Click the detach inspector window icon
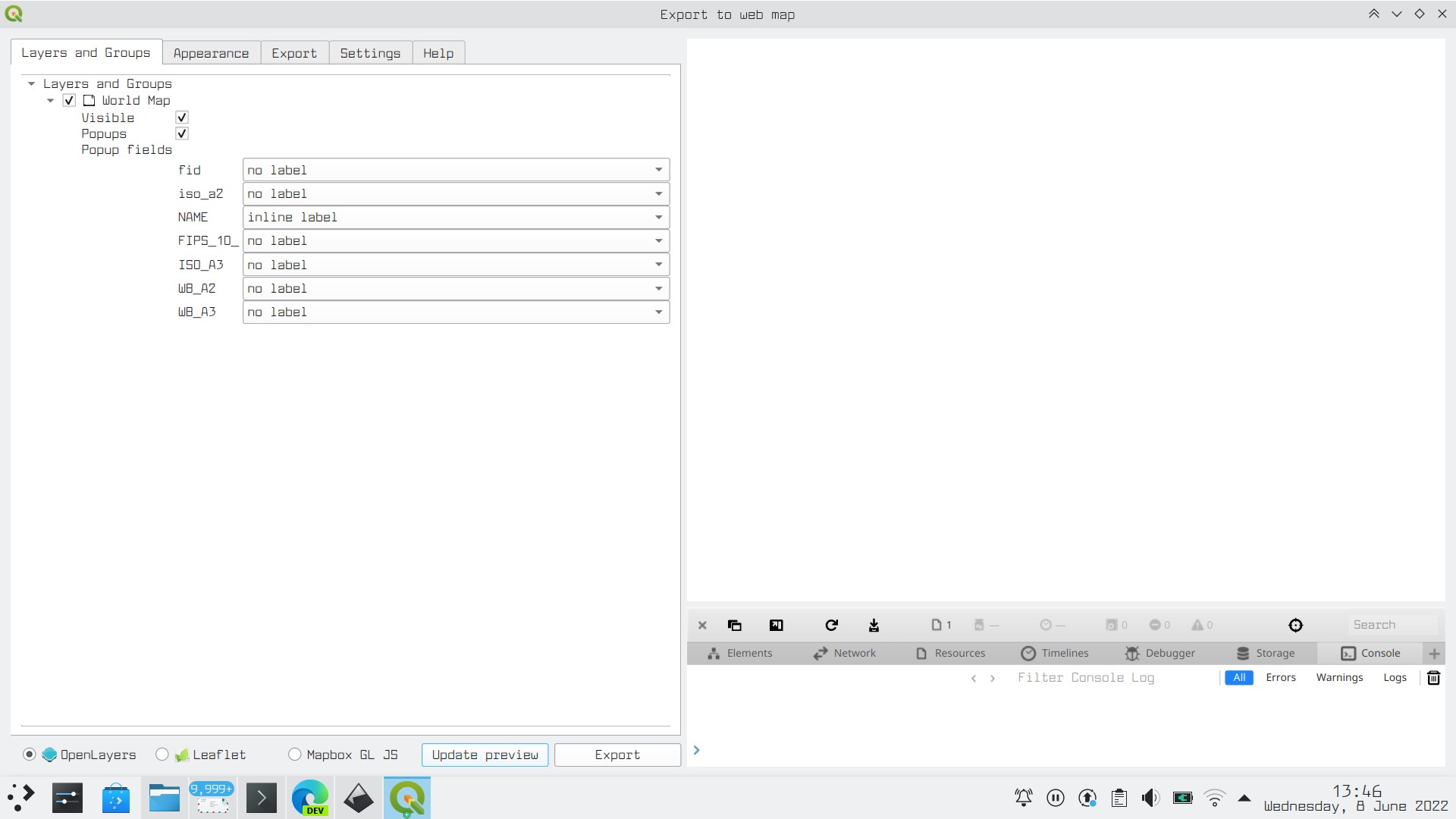The width and height of the screenshot is (1456, 819). (x=733, y=625)
